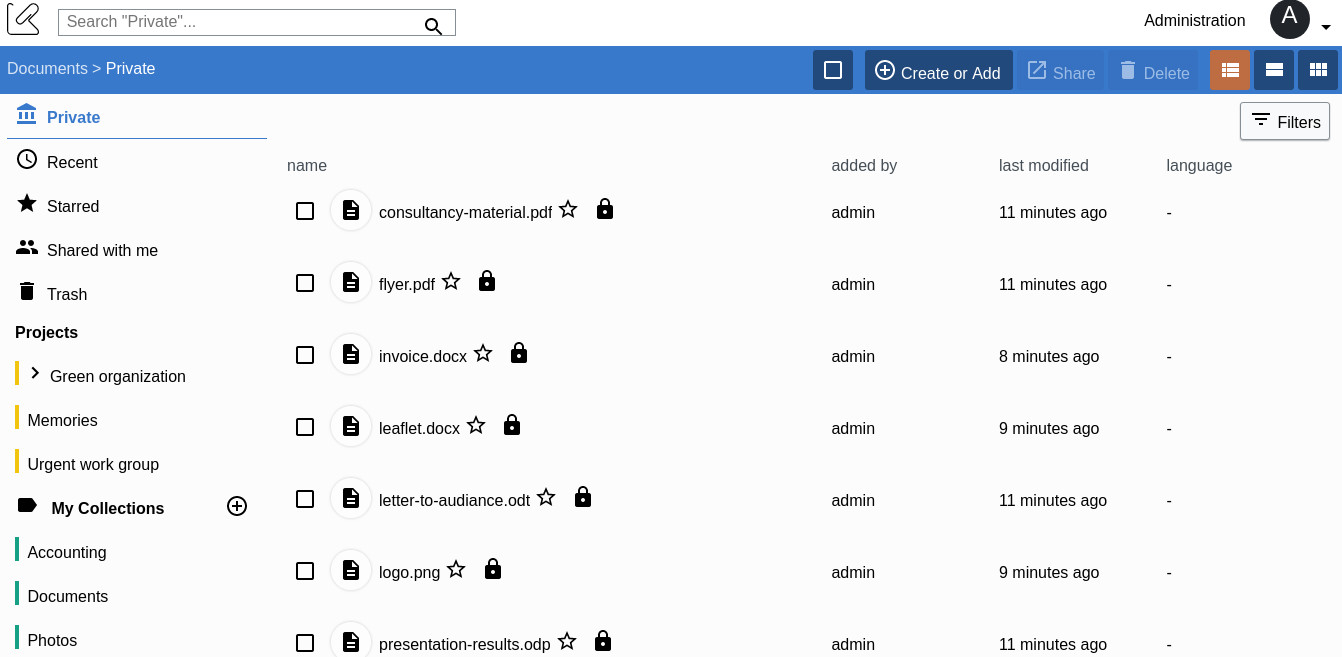
Task: Click lock icon of presentation-results.odp
Action: pos(603,641)
